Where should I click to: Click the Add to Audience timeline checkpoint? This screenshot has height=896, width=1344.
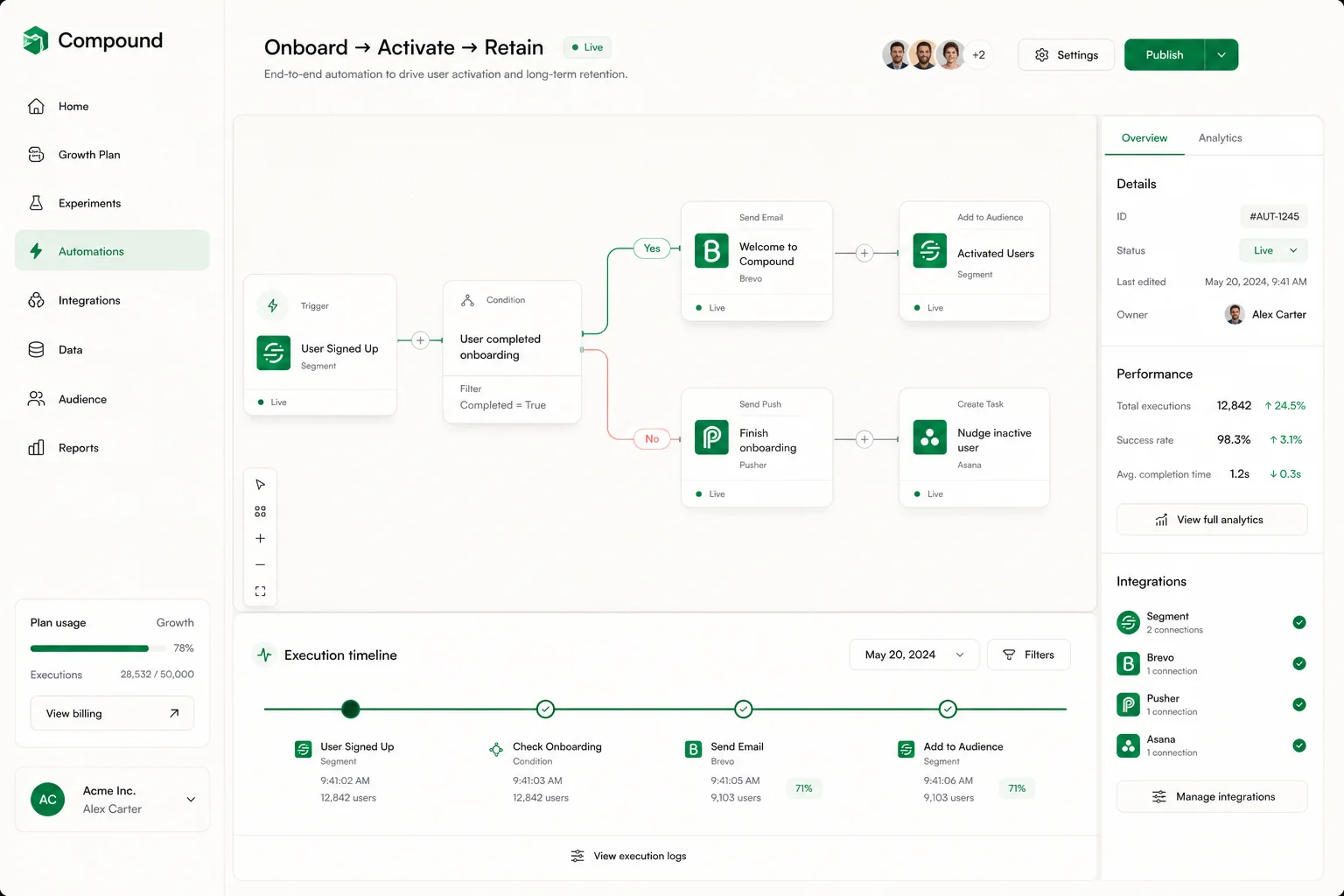[x=948, y=709]
